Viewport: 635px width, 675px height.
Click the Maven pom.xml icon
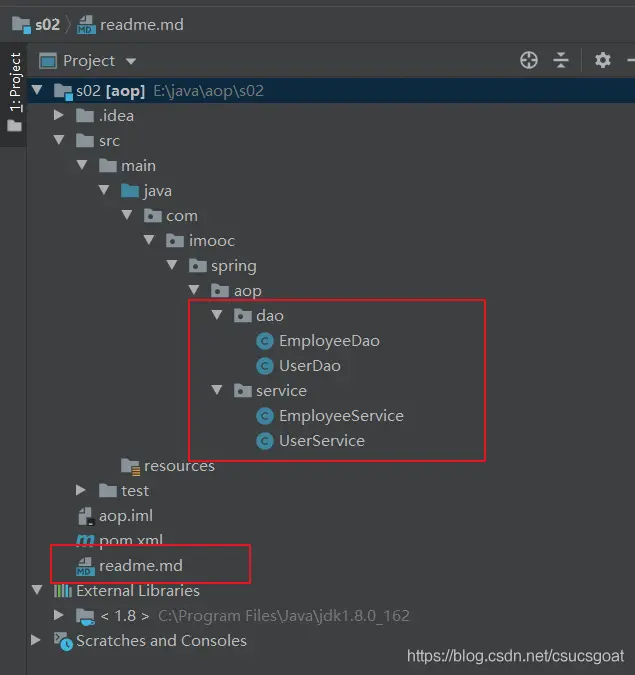click(x=85, y=541)
